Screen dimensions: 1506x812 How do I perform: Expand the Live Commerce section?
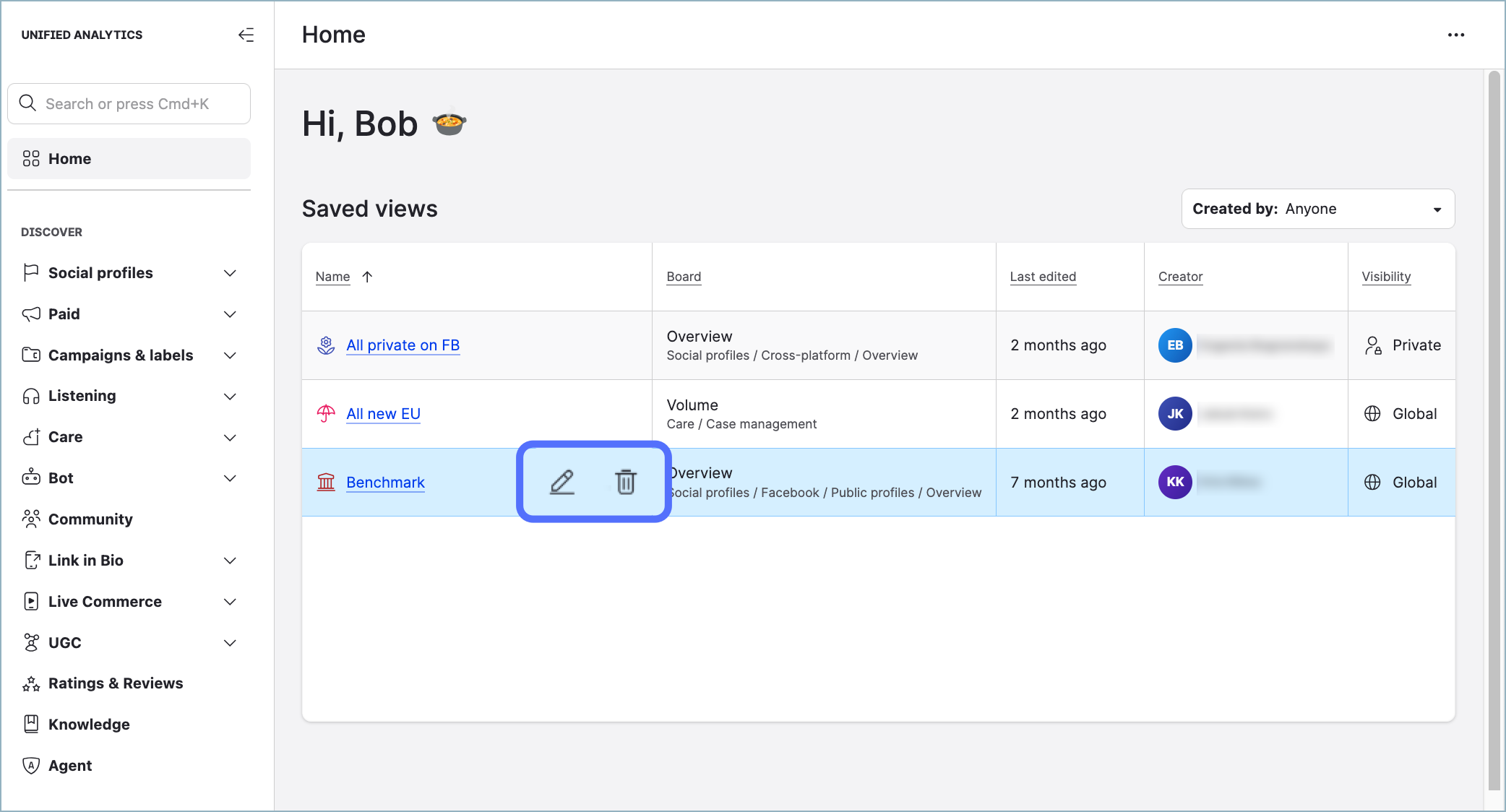coord(230,602)
